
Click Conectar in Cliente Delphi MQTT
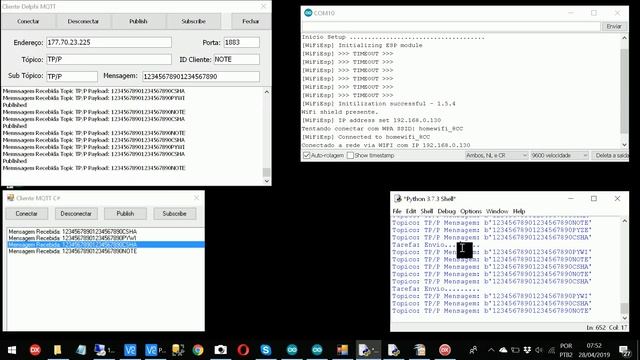(28, 21)
